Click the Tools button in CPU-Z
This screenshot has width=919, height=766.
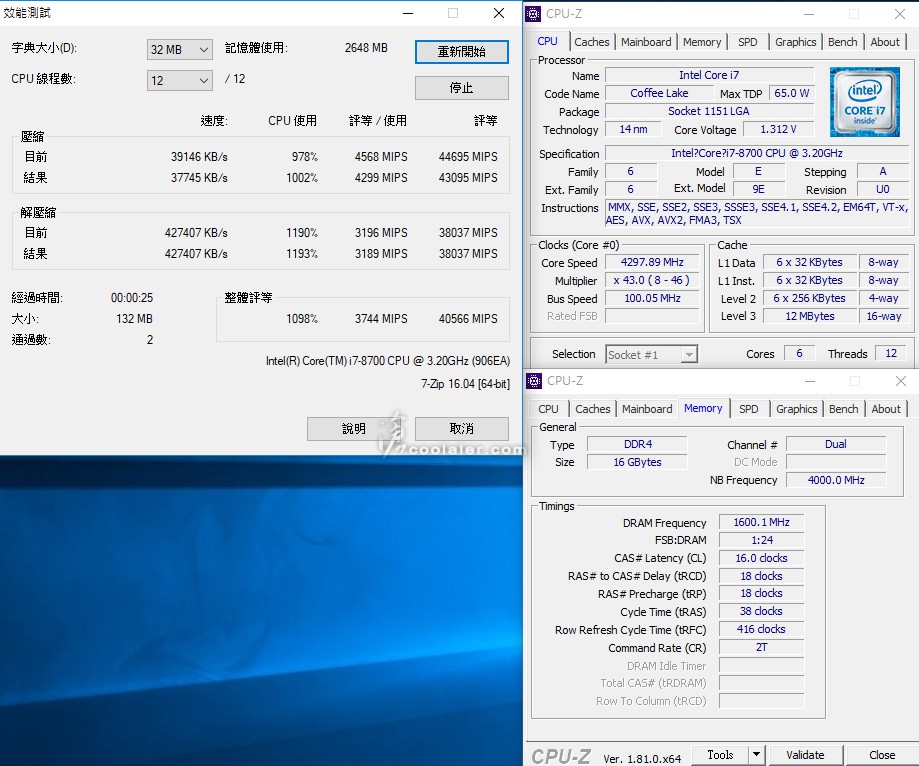click(x=720, y=755)
